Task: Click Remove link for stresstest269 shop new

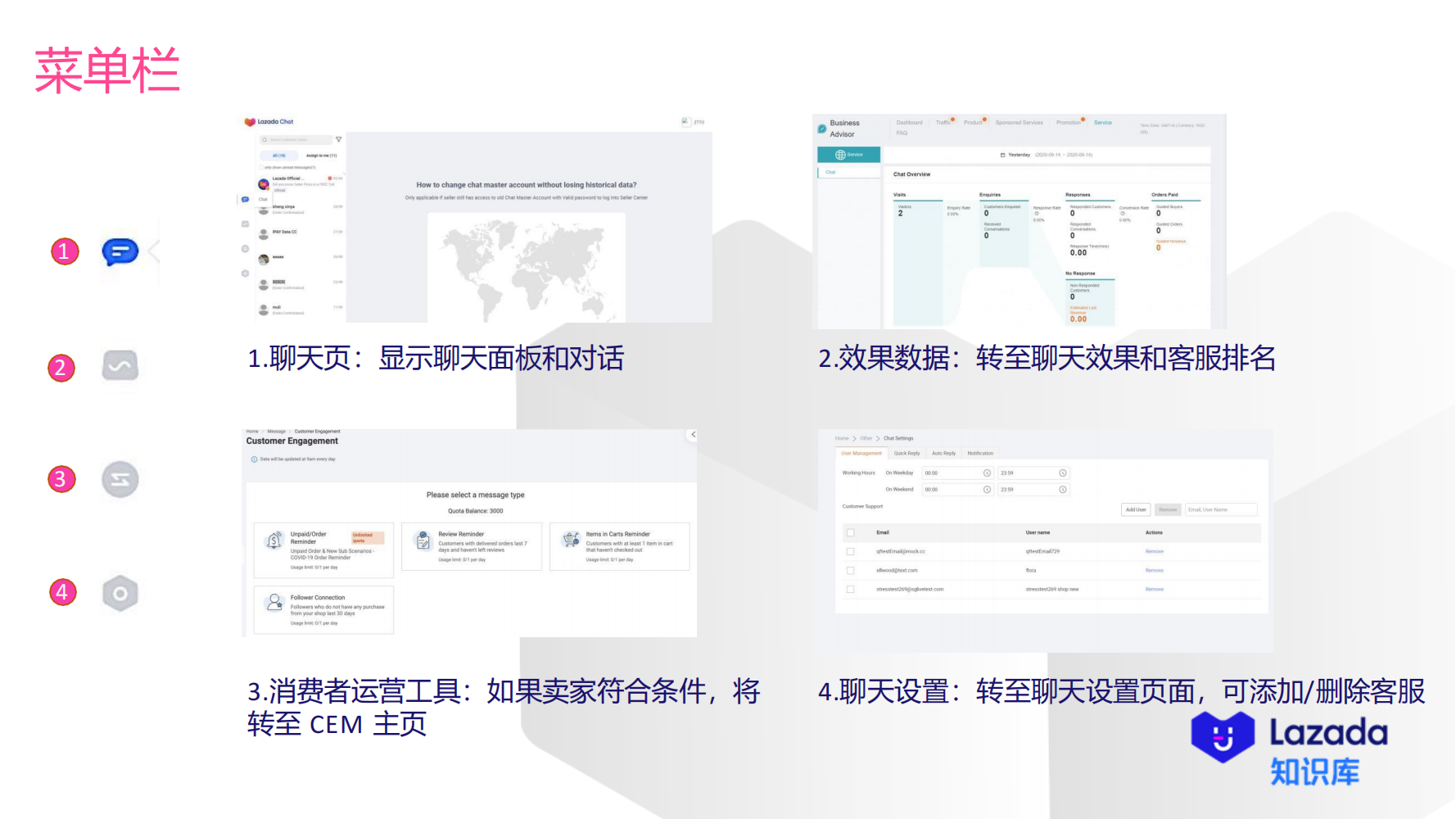Action: point(1154,589)
